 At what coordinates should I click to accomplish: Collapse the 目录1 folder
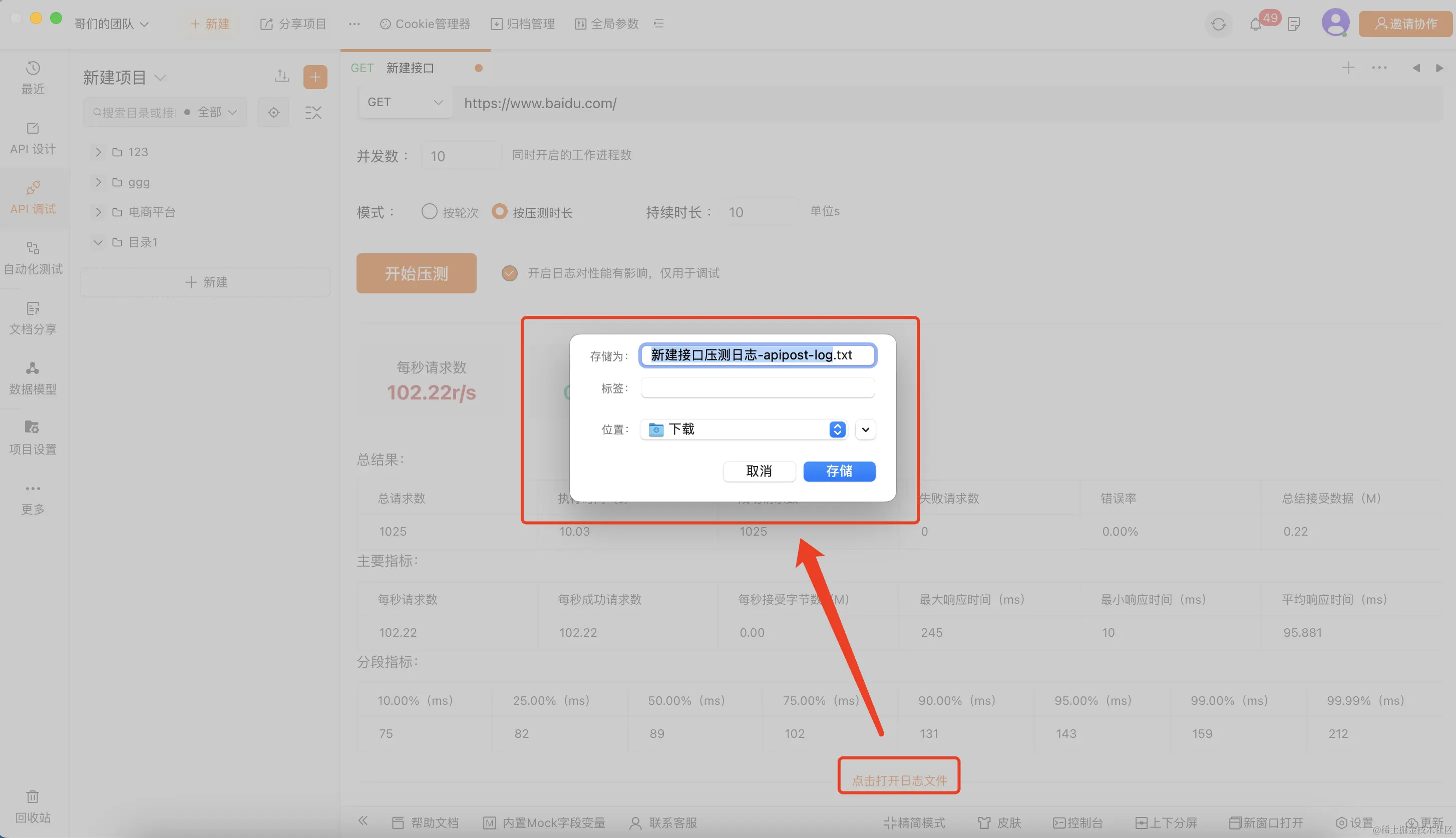[x=99, y=242]
